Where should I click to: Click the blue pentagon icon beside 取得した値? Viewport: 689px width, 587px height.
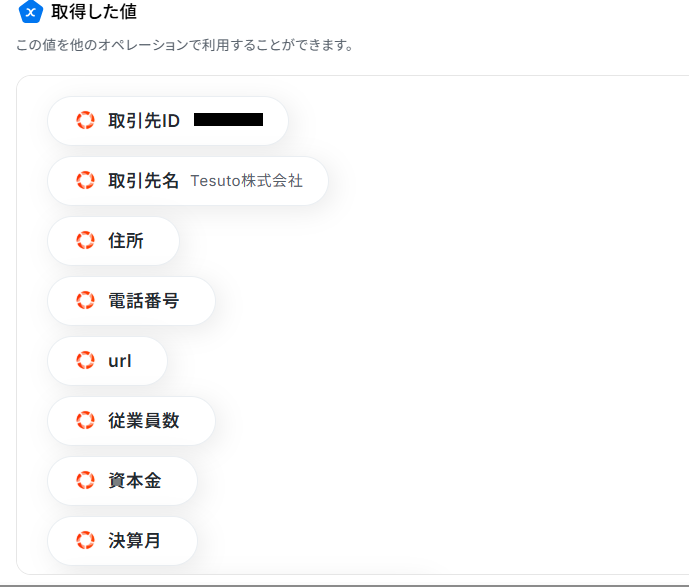(x=31, y=12)
